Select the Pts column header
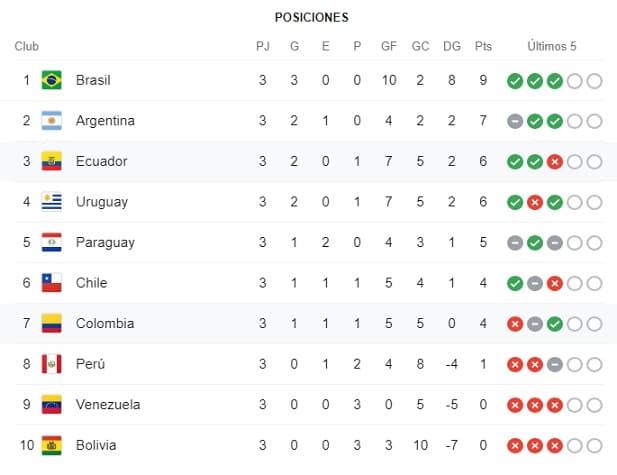Image resolution: width=617 pixels, height=475 pixels. [483, 46]
